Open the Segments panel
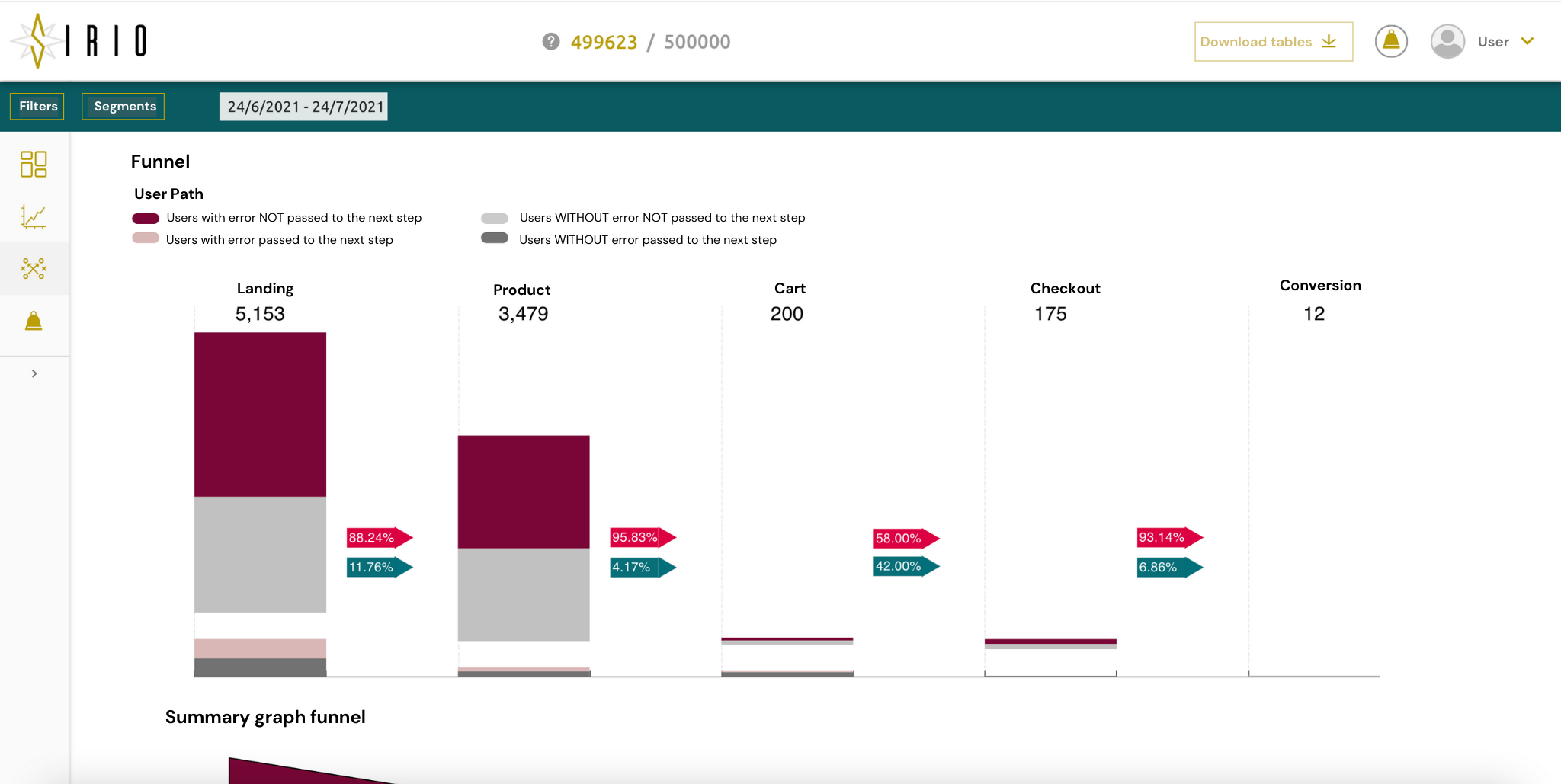1561x784 pixels. click(123, 107)
